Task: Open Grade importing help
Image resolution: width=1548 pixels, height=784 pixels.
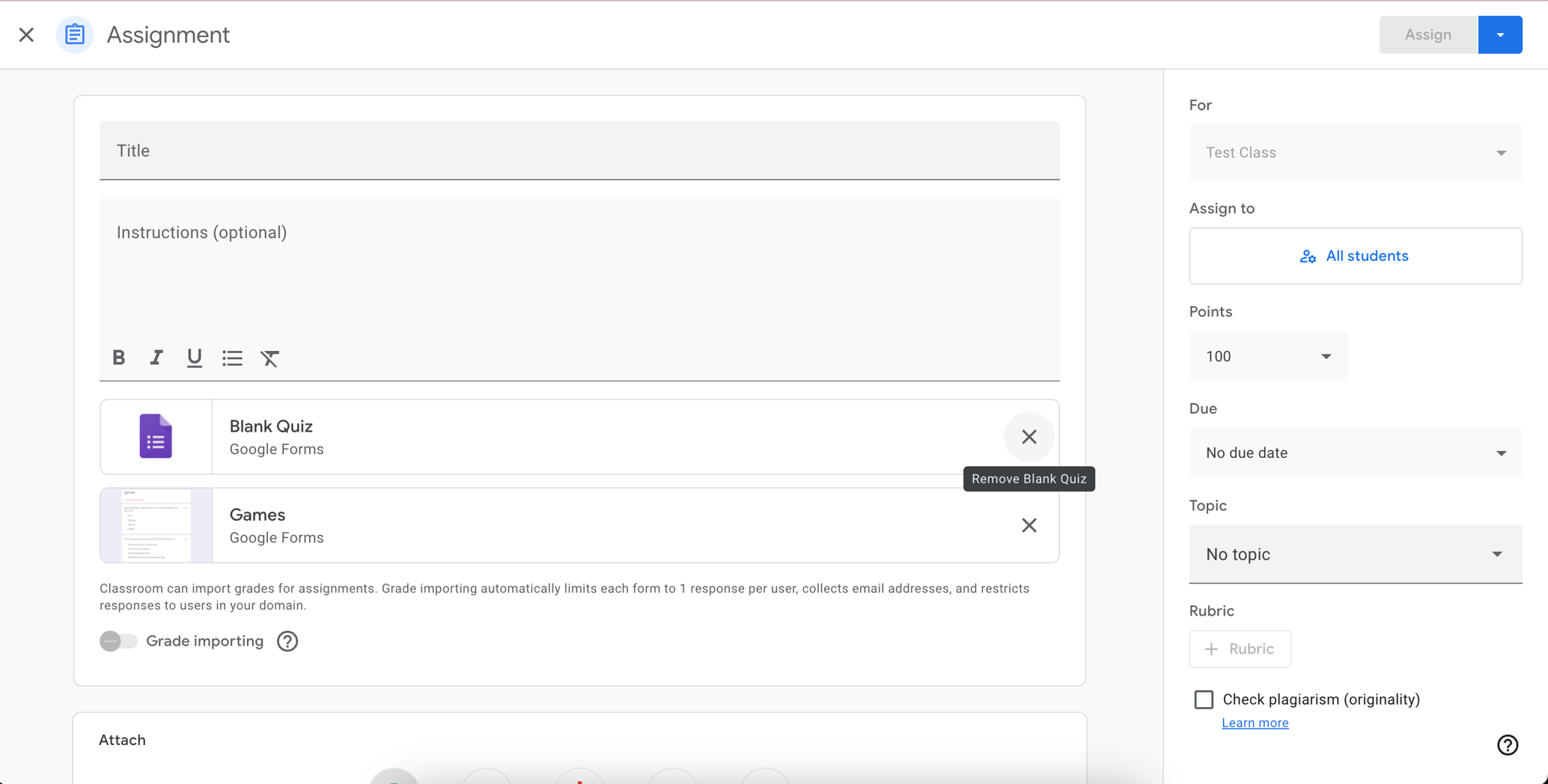Action: pos(287,641)
